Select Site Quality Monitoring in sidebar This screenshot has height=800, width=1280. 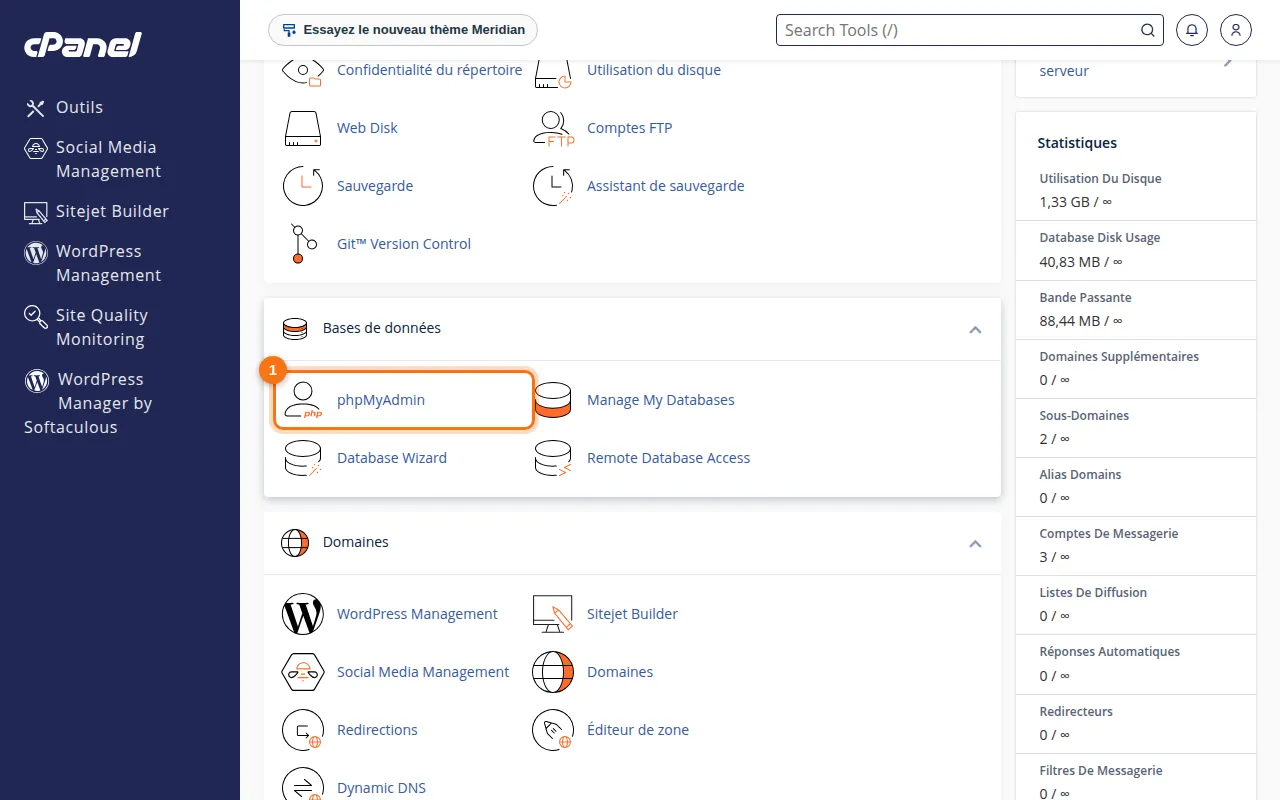pyautogui.click(x=86, y=327)
